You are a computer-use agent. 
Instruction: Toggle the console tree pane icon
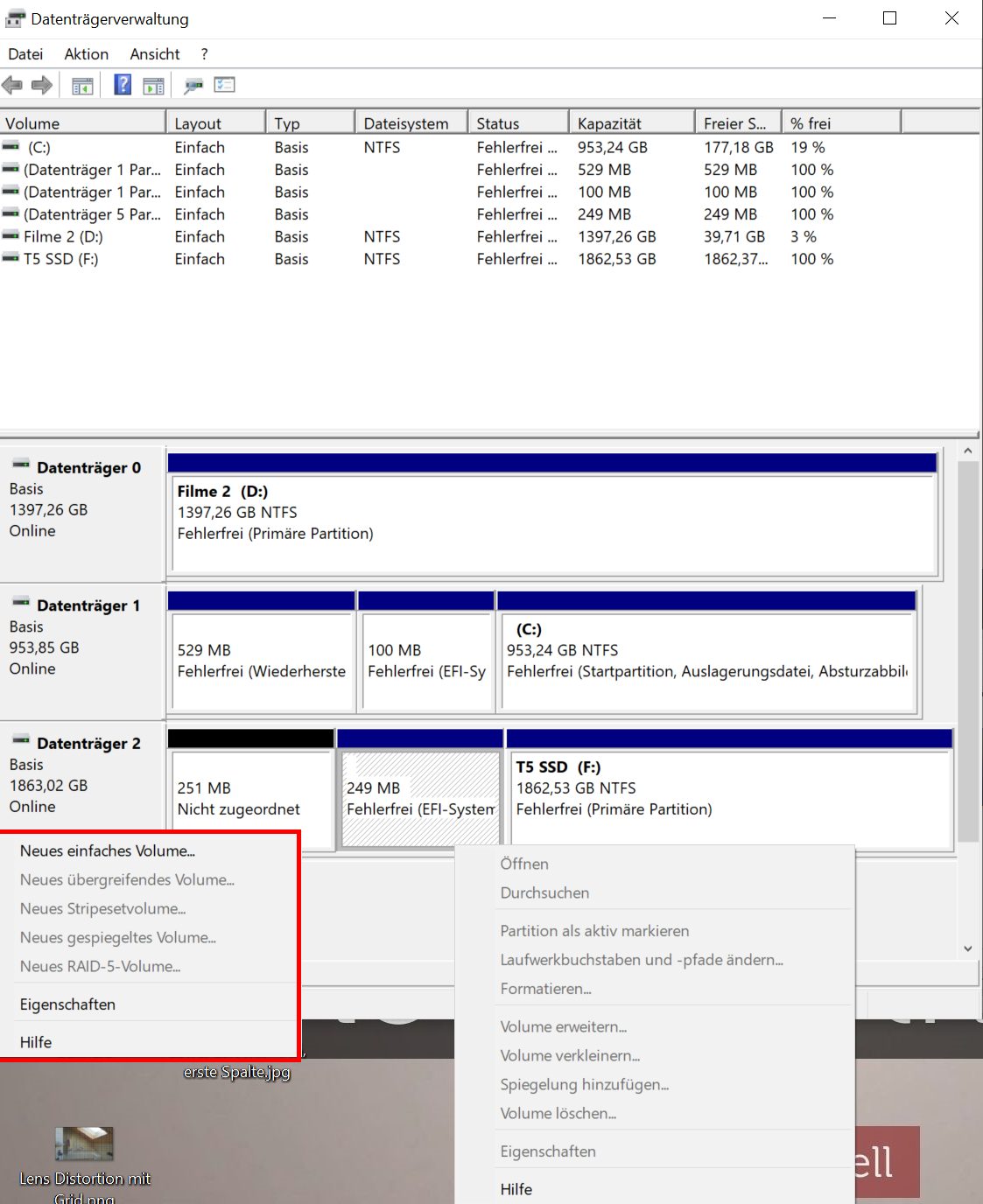[82, 86]
